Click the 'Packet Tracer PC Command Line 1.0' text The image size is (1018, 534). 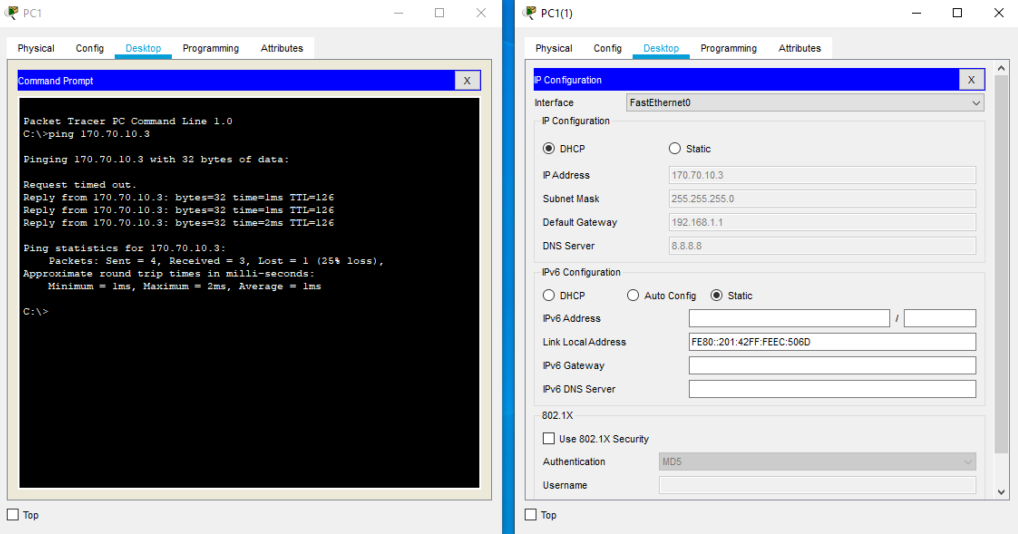(x=127, y=121)
